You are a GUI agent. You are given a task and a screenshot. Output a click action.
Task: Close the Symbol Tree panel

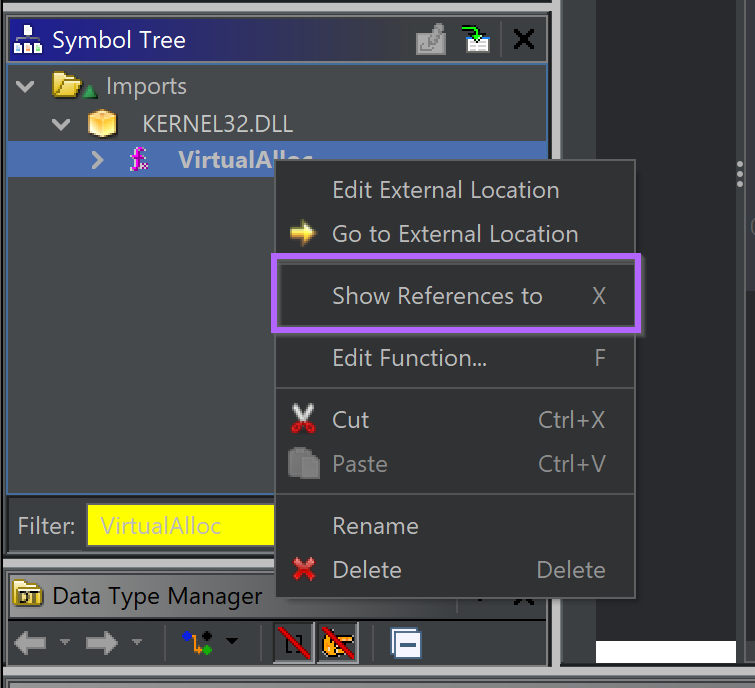523,39
